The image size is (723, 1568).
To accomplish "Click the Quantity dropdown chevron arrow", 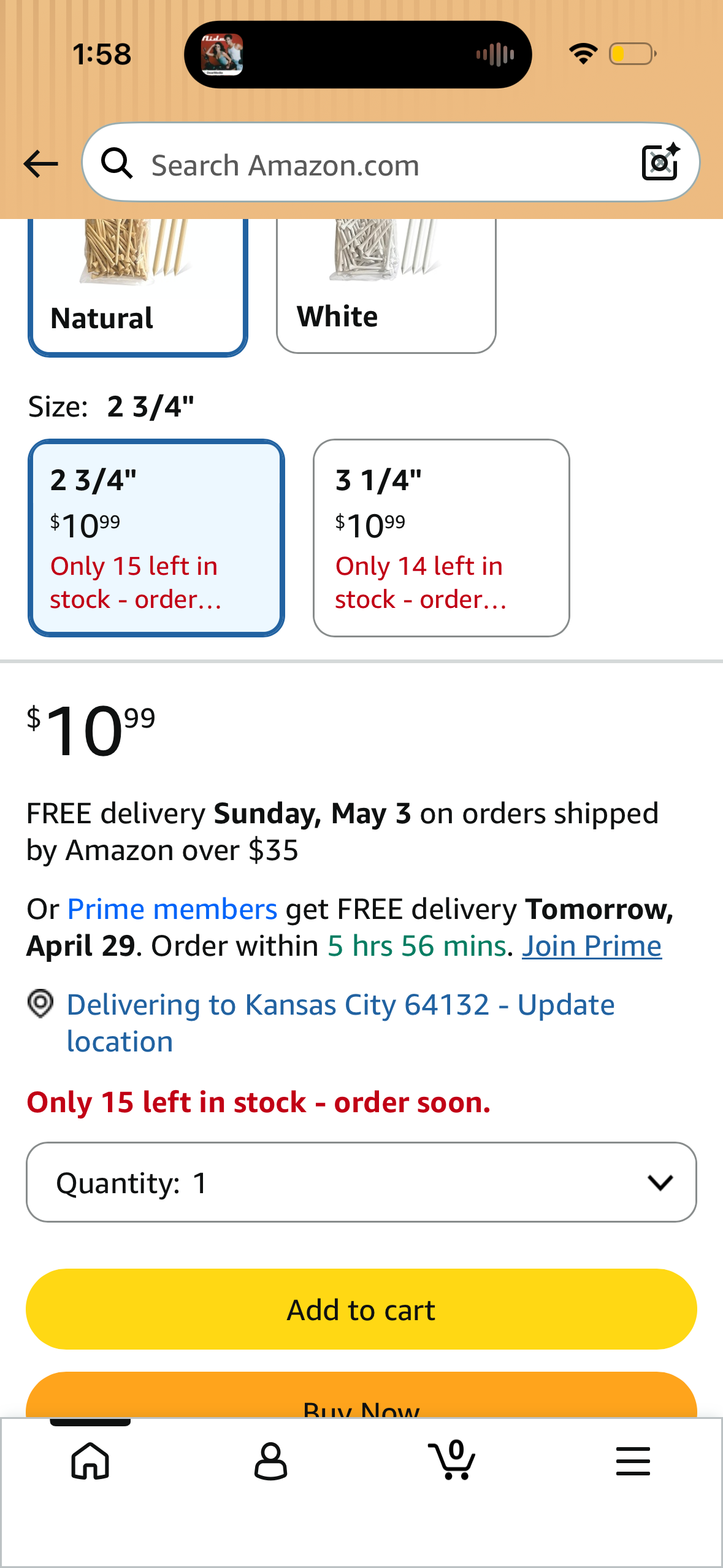I will [660, 1183].
